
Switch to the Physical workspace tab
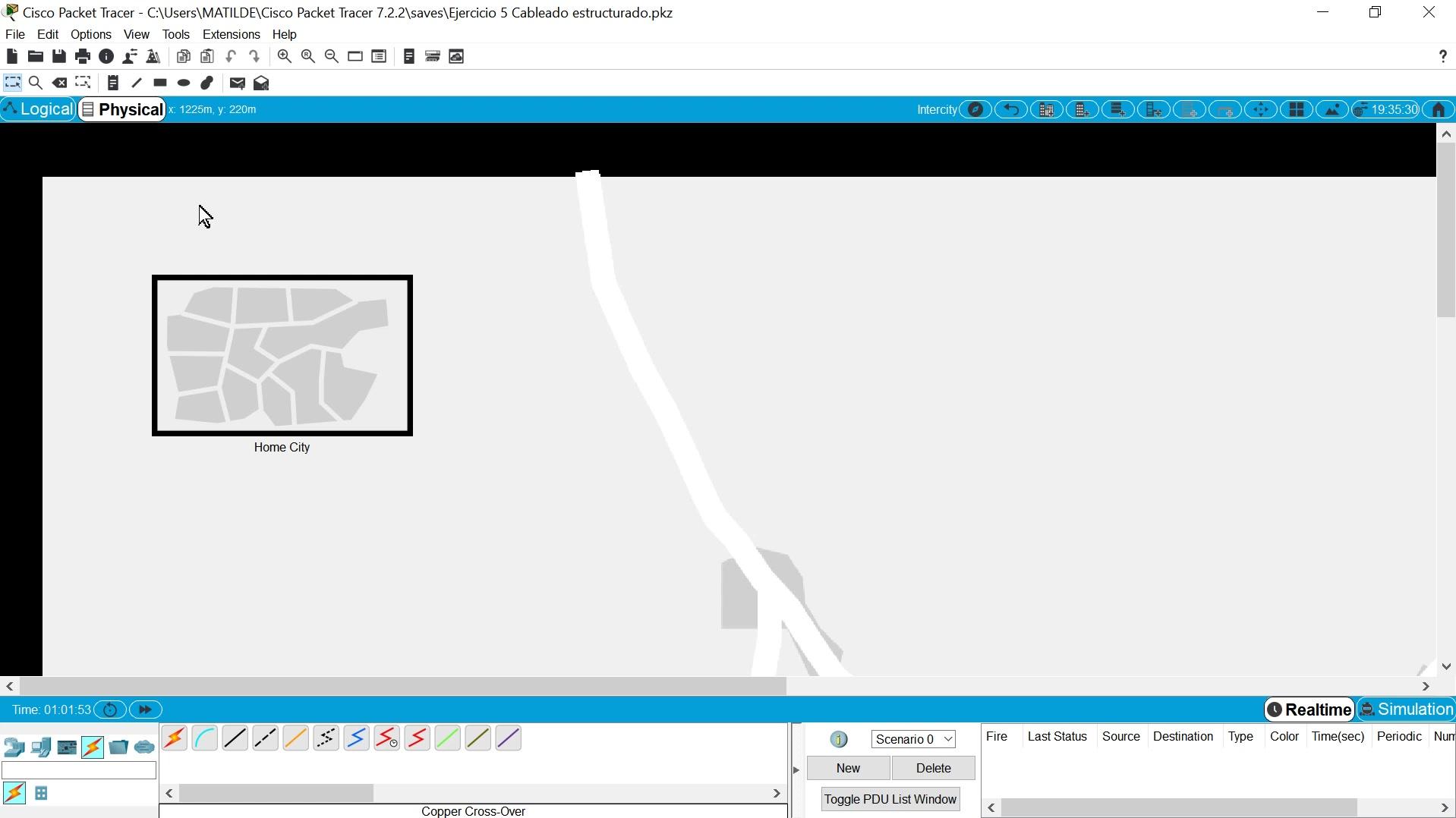(x=122, y=109)
